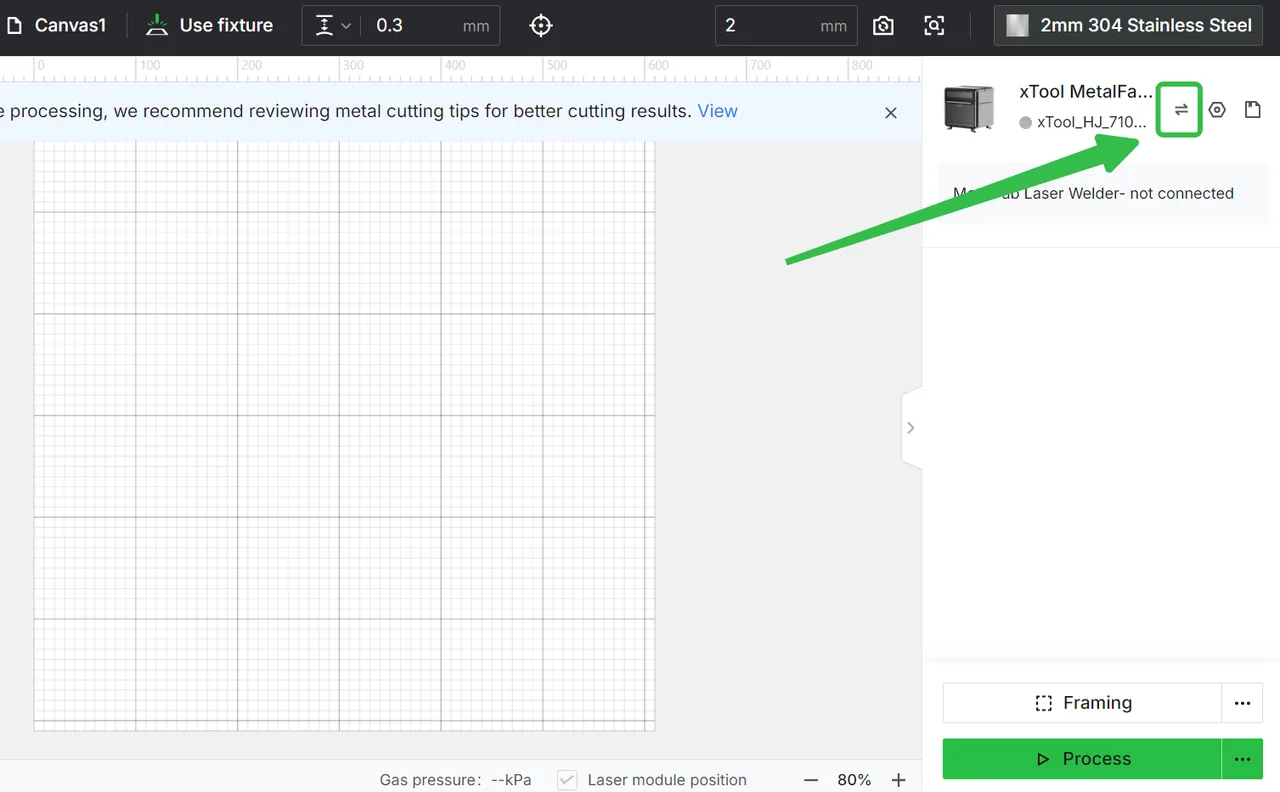Zoom out with the minus icon

[811, 780]
